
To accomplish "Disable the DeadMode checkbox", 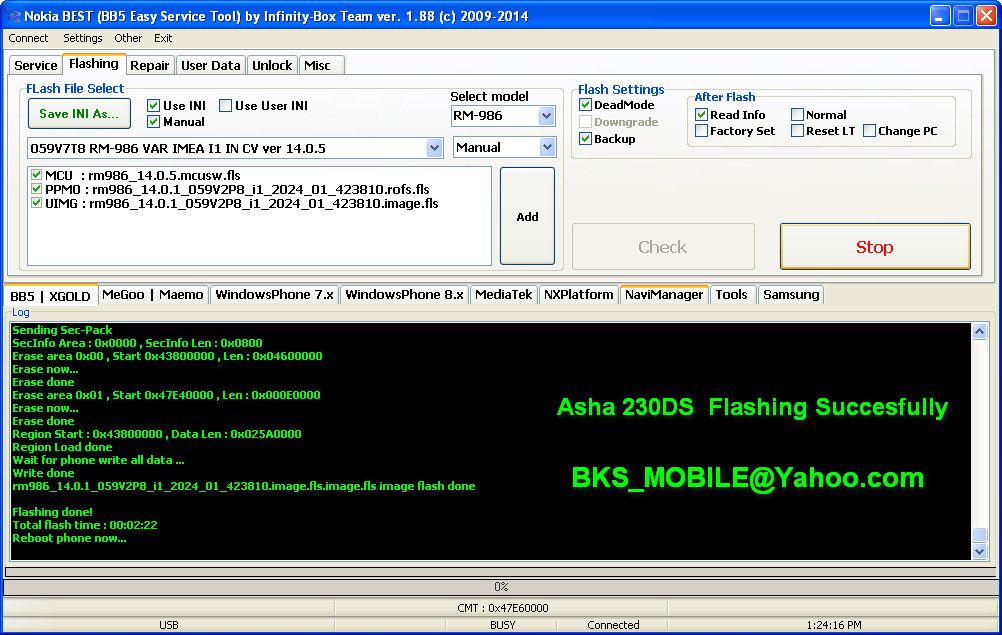I will click(x=585, y=105).
